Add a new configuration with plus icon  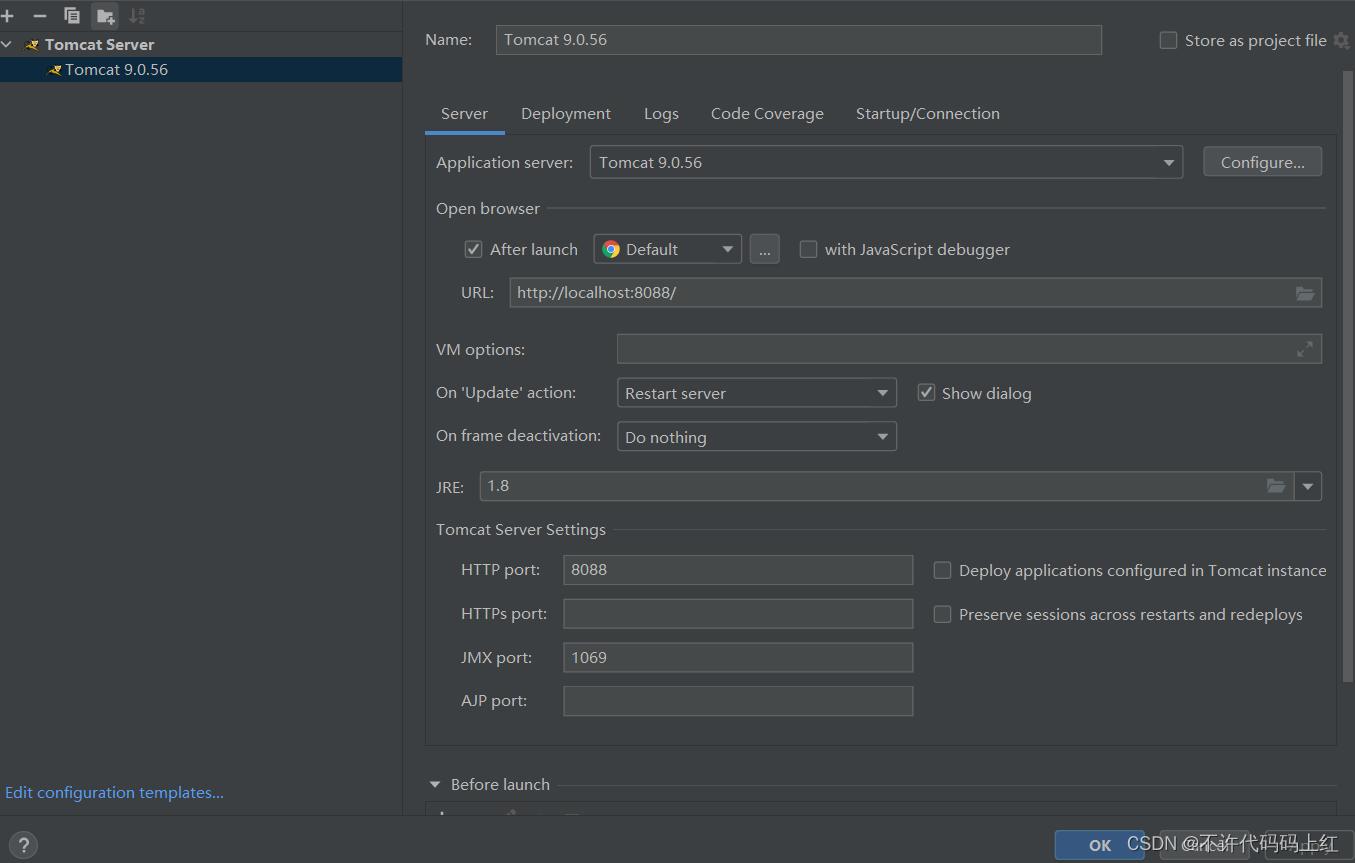coord(8,16)
